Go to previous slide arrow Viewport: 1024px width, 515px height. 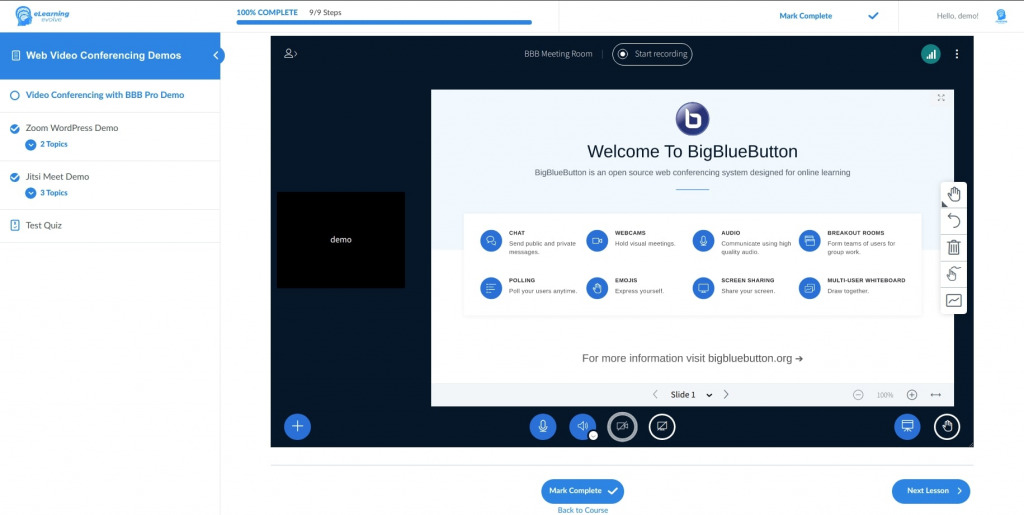coord(655,394)
